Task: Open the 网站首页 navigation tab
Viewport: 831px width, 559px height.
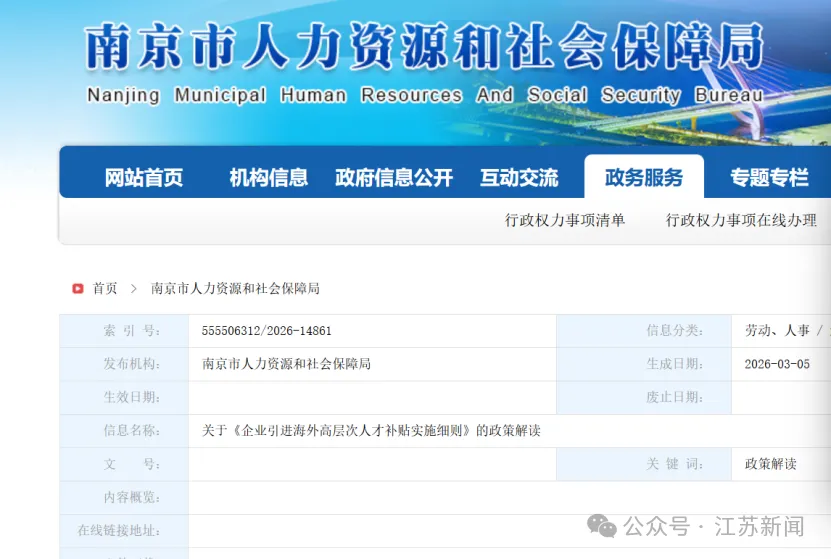Action: coord(144,178)
